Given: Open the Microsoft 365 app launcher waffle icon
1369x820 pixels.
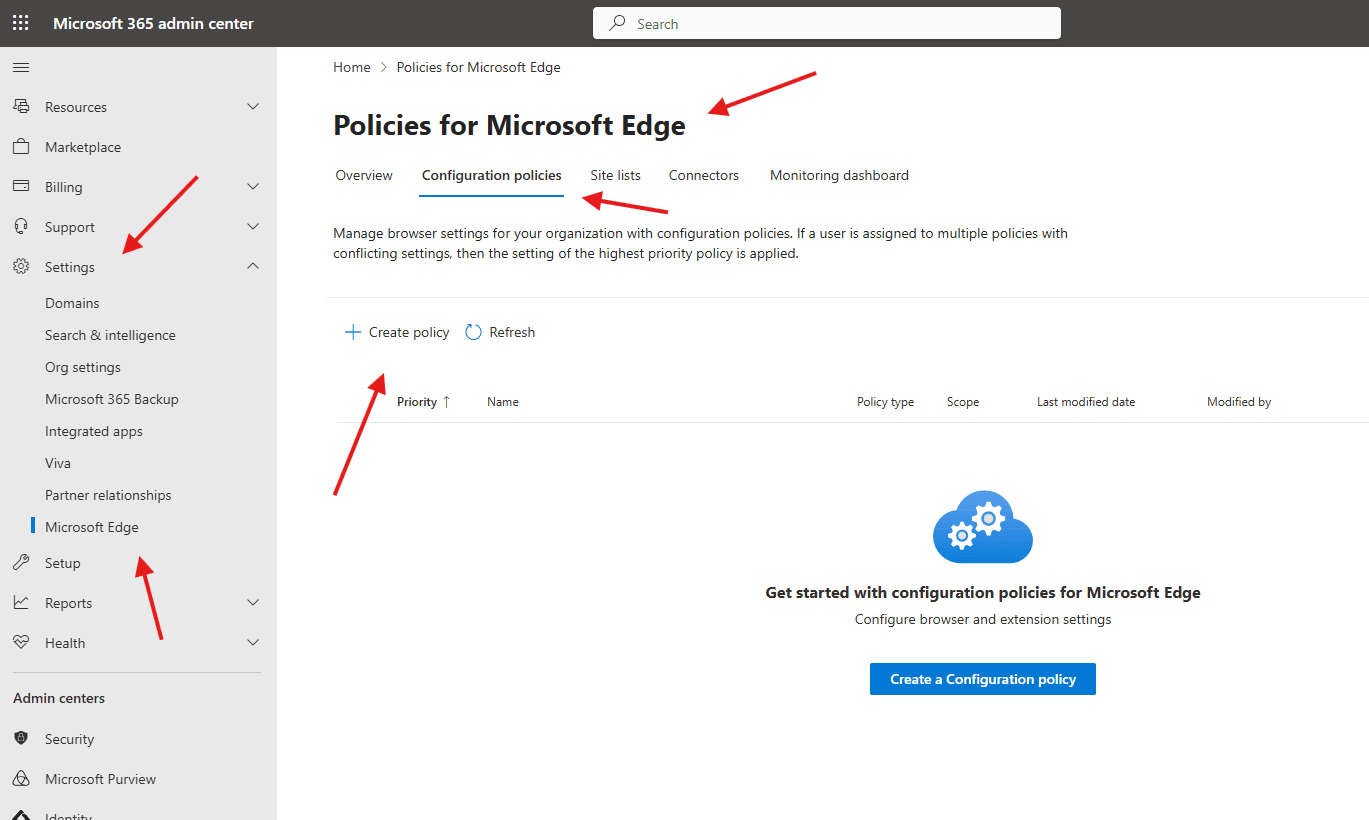Looking at the screenshot, I should pos(20,22).
